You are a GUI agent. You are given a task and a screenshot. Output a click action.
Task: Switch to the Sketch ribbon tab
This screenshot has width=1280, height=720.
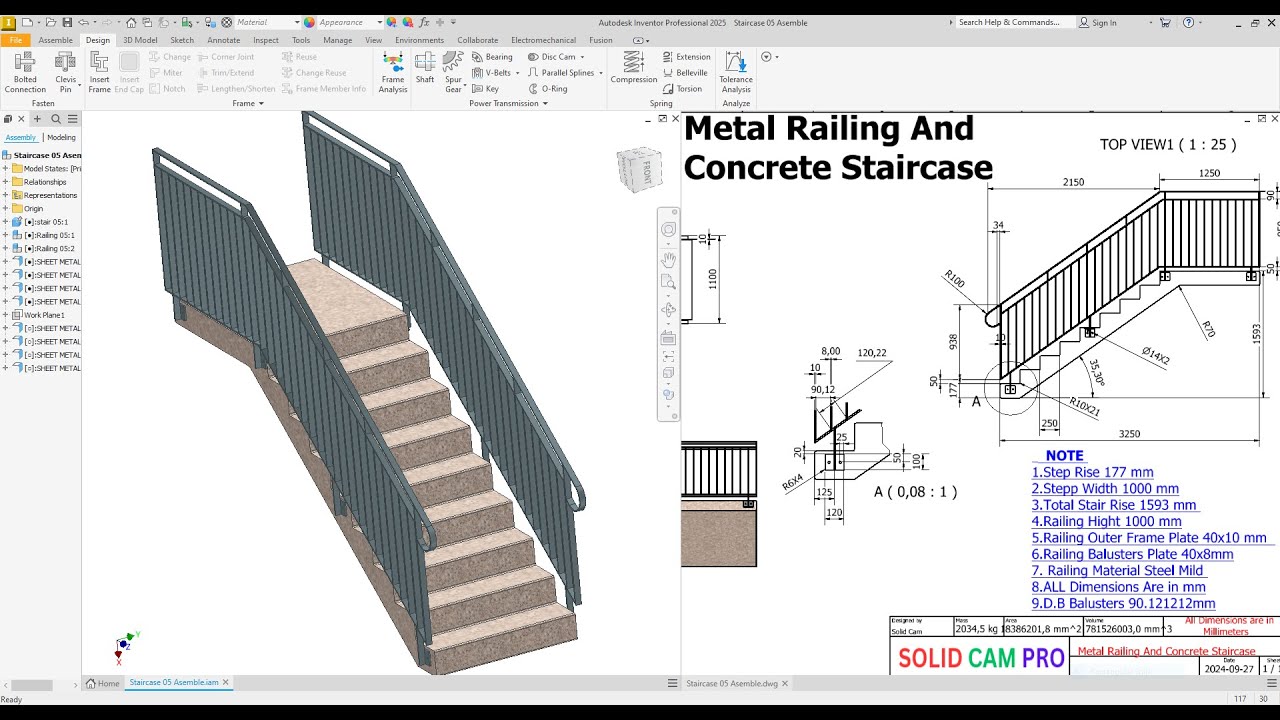[x=182, y=40]
